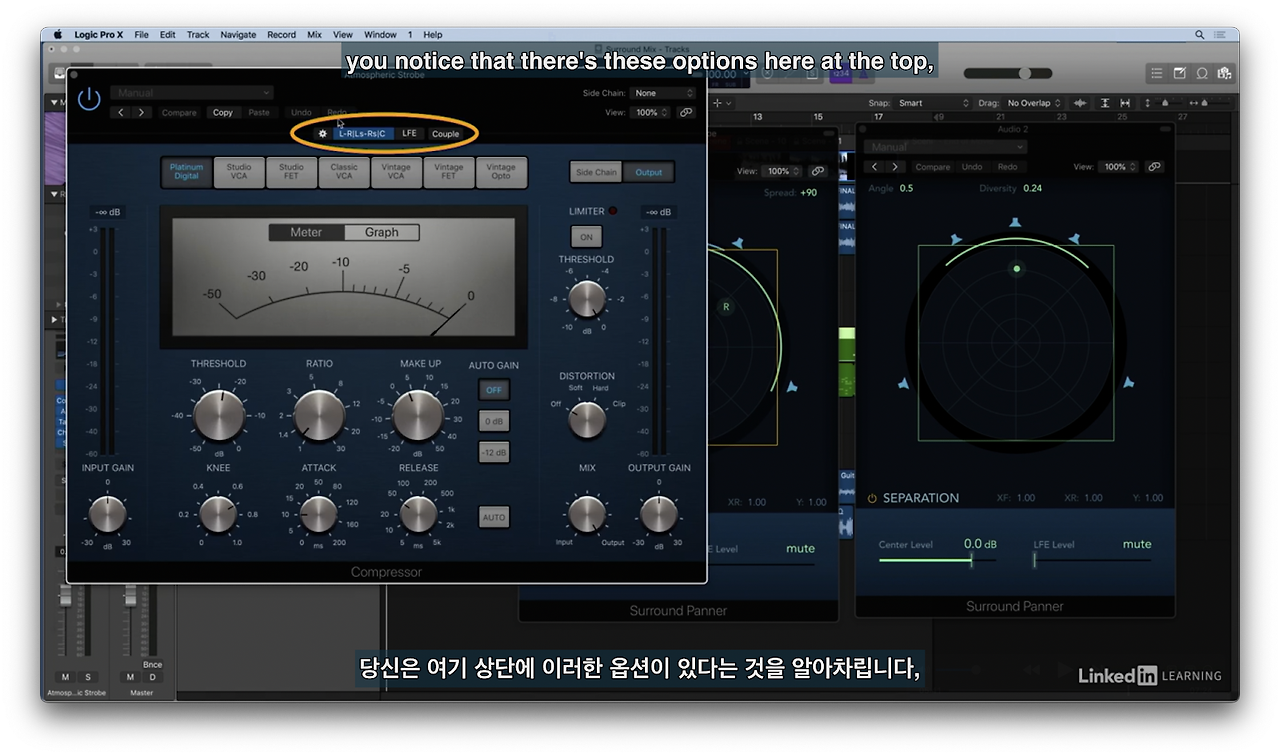Mute the Atmospheric Strobe channel strip

(x=66, y=677)
